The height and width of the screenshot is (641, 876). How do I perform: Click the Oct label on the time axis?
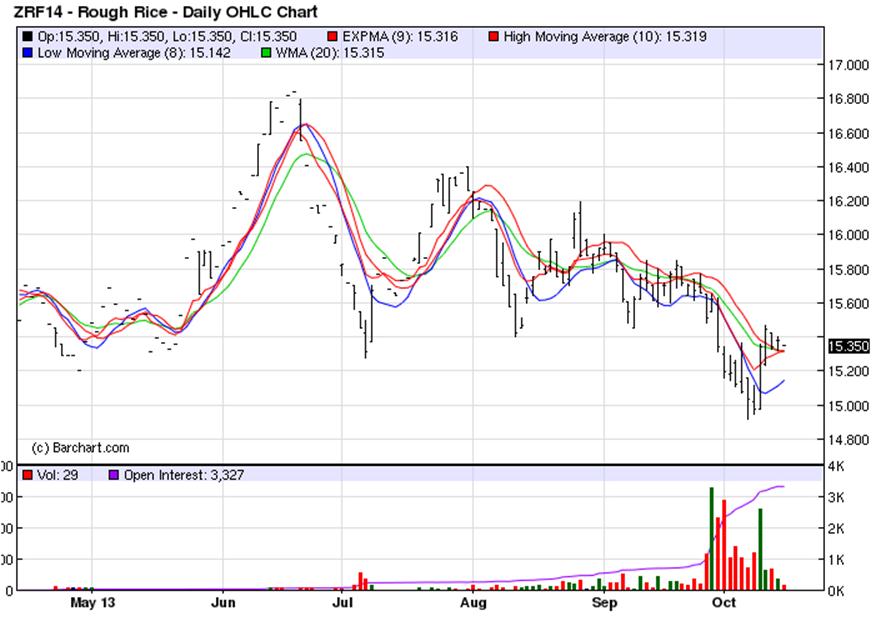(722, 604)
